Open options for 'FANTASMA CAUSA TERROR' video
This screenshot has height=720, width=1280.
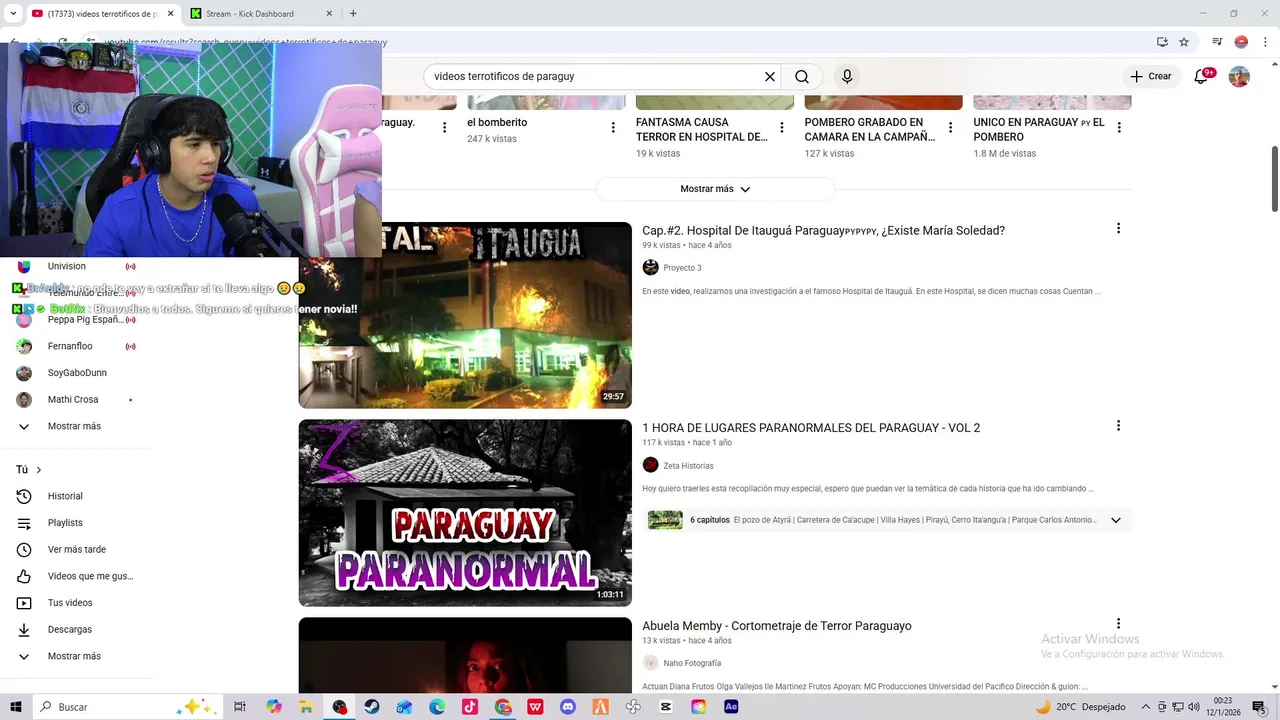(x=782, y=128)
